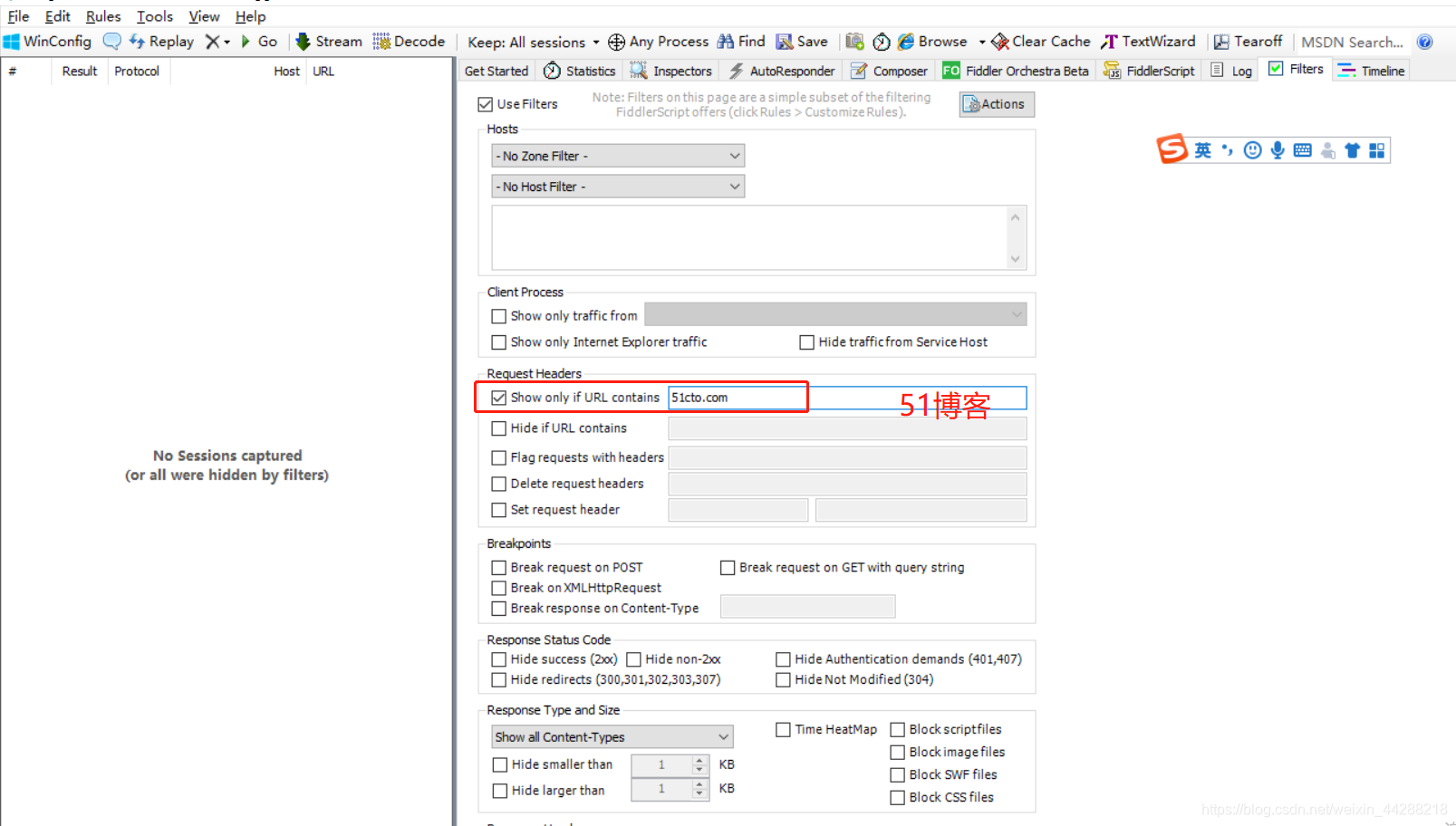Switch to the Timeline tab

1371,71
